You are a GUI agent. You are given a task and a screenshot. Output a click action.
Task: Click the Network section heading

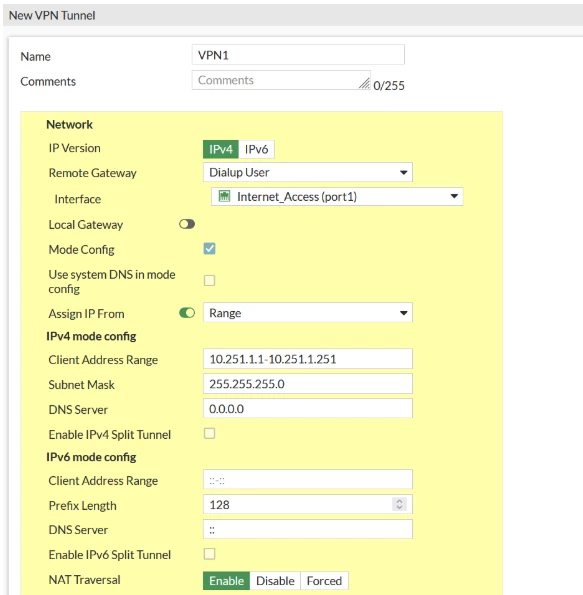(x=69, y=124)
